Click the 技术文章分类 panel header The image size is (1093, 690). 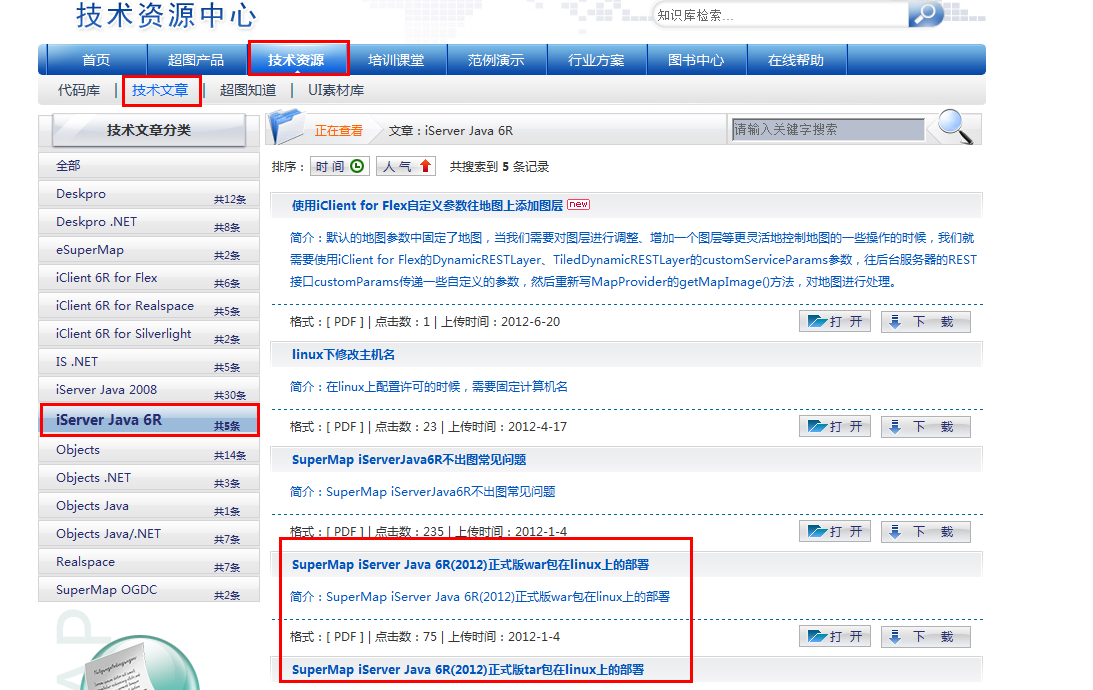148,130
